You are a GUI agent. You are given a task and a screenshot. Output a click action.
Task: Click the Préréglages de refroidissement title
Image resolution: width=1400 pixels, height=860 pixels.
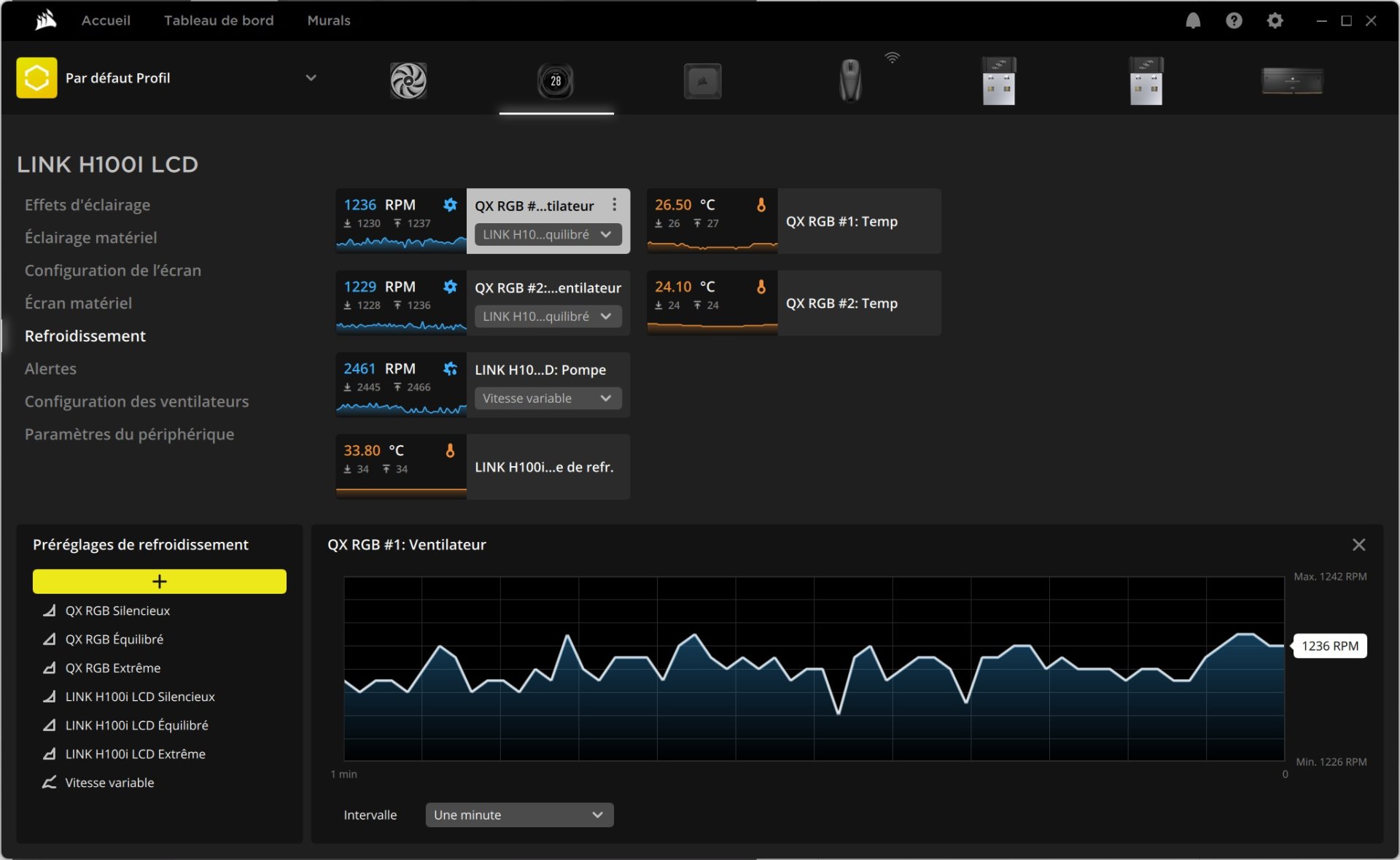[x=141, y=545]
